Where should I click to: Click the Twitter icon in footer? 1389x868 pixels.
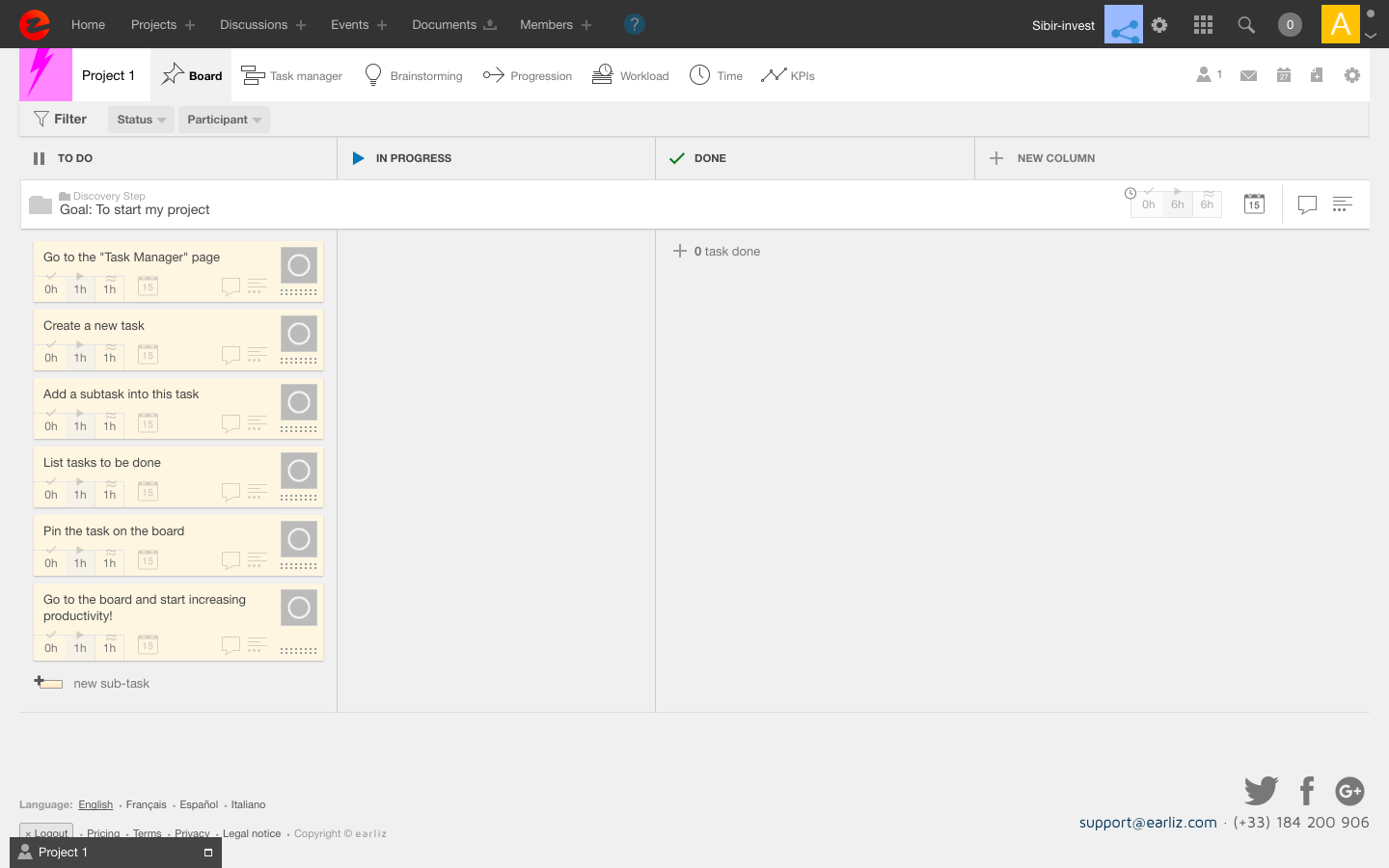pos(1261,791)
